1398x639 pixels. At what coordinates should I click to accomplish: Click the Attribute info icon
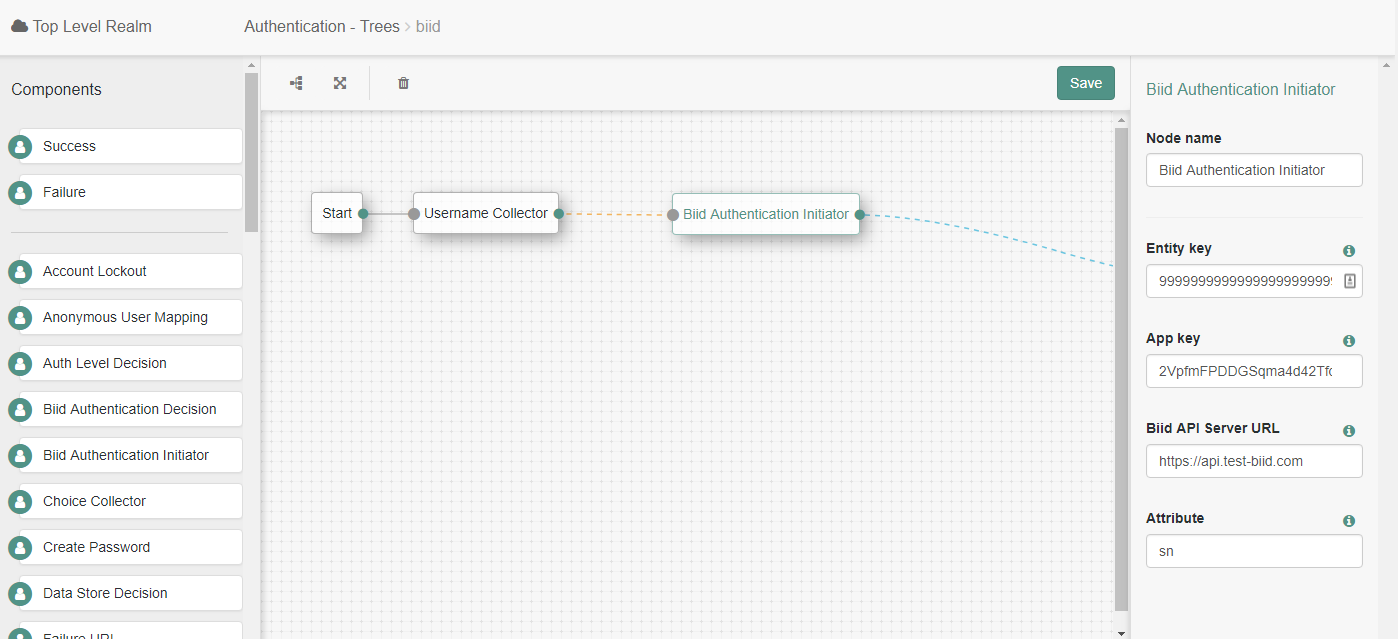coord(1349,521)
